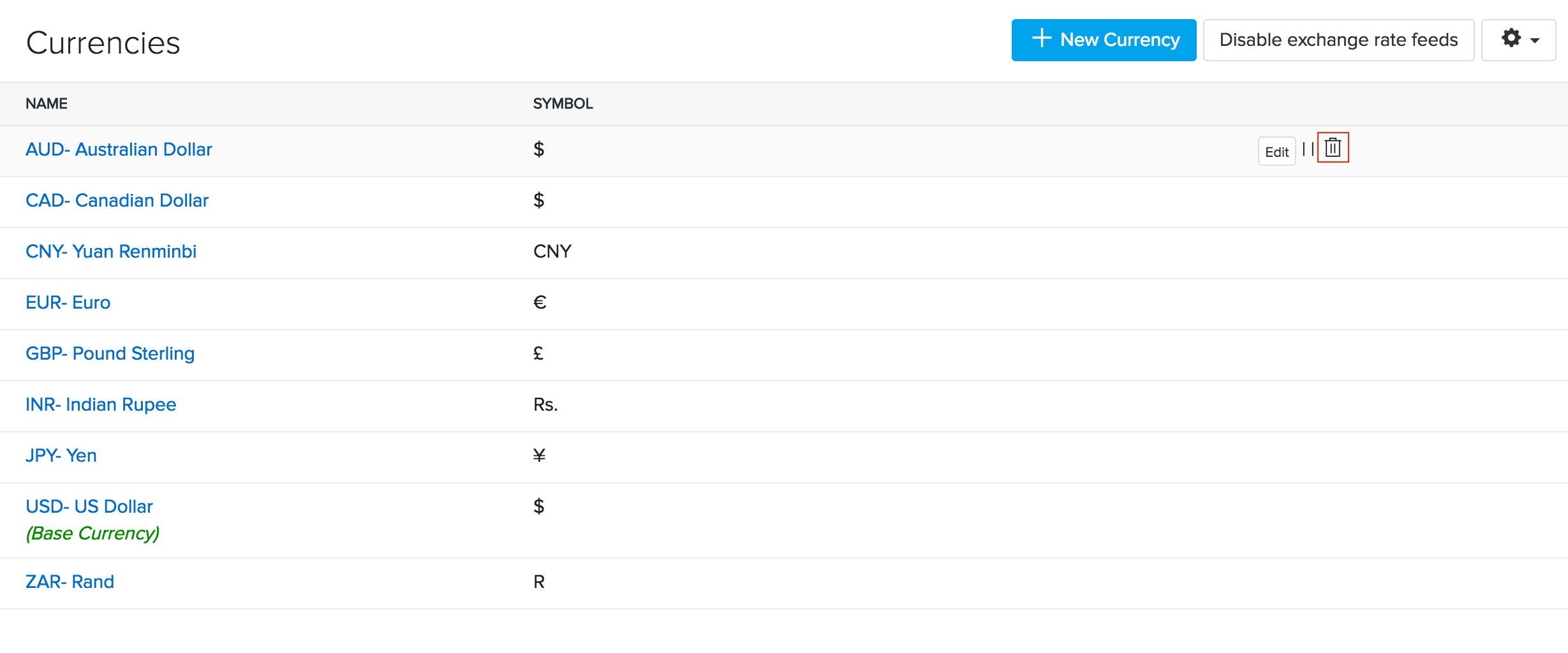The image size is (1568, 653).
Task: Open EUR- Euro details
Action: [x=68, y=302]
